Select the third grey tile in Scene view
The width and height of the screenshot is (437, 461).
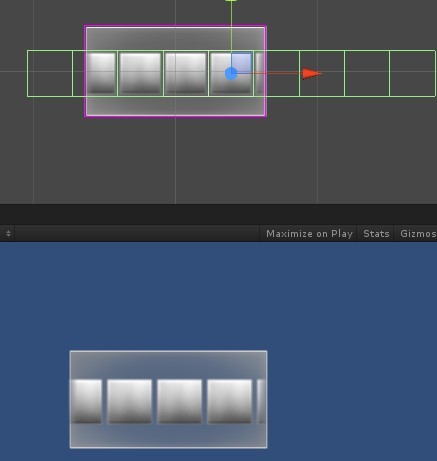coord(186,73)
